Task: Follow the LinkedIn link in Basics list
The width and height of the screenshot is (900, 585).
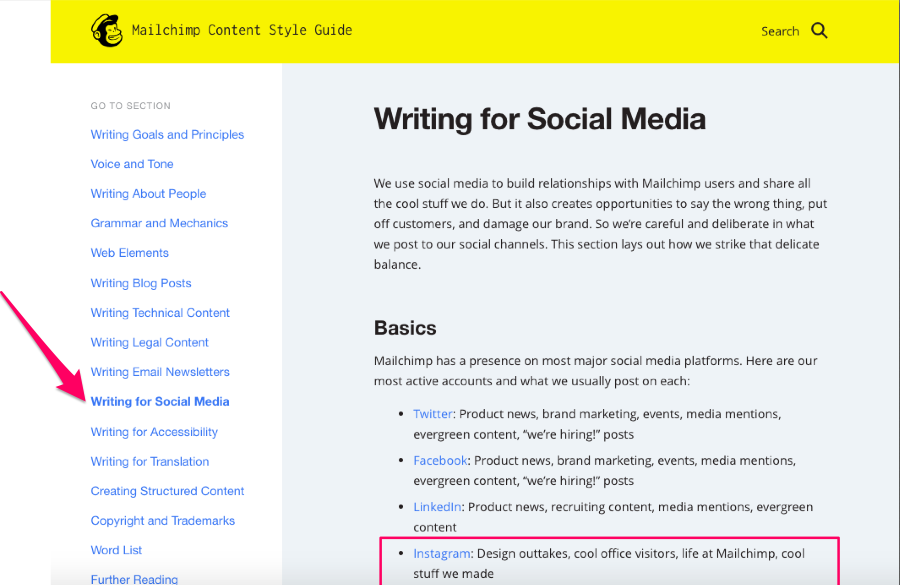Action: [x=437, y=507]
